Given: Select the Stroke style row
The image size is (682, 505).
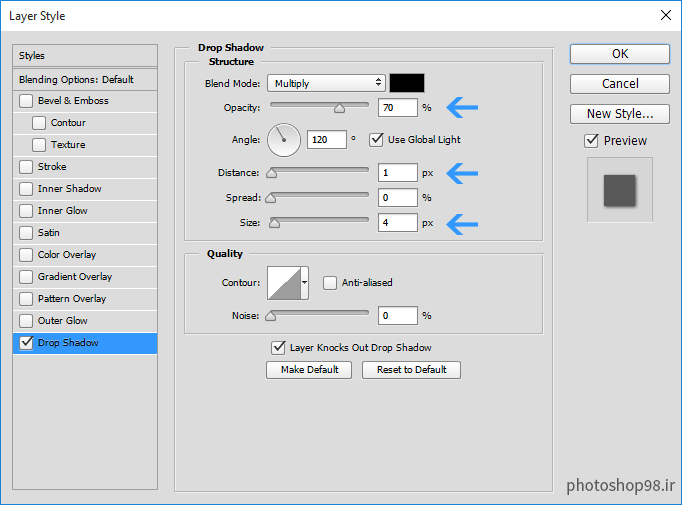Looking at the screenshot, I should [85, 167].
